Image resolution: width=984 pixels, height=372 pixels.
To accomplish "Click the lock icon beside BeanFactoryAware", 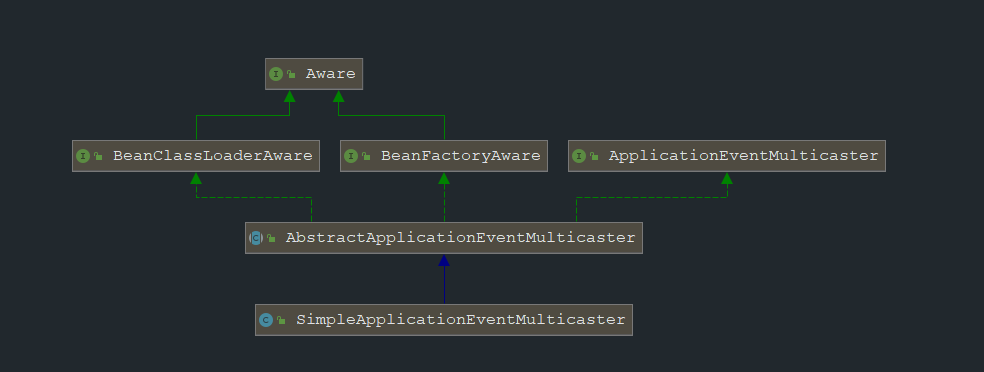I will click(x=366, y=156).
